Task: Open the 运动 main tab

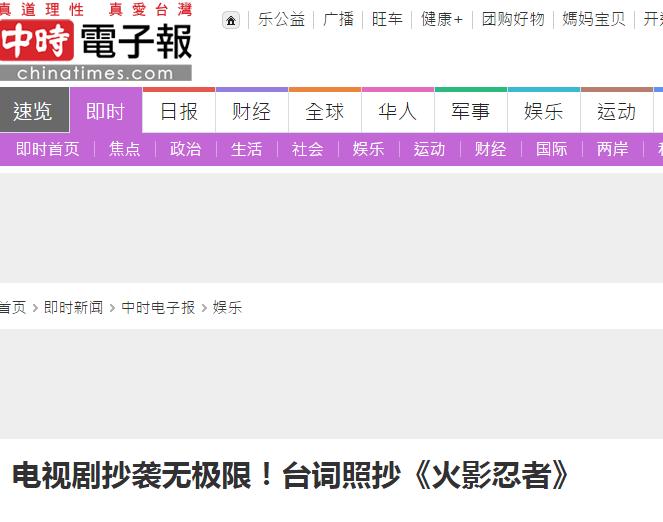Action: click(616, 112)
